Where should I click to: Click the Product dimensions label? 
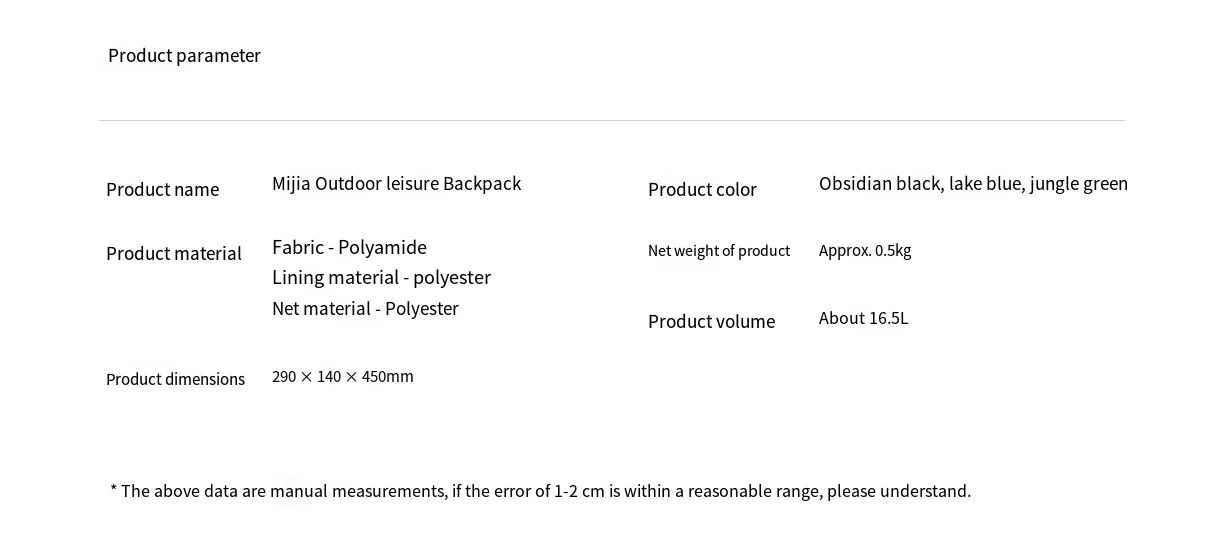(175, 380)
